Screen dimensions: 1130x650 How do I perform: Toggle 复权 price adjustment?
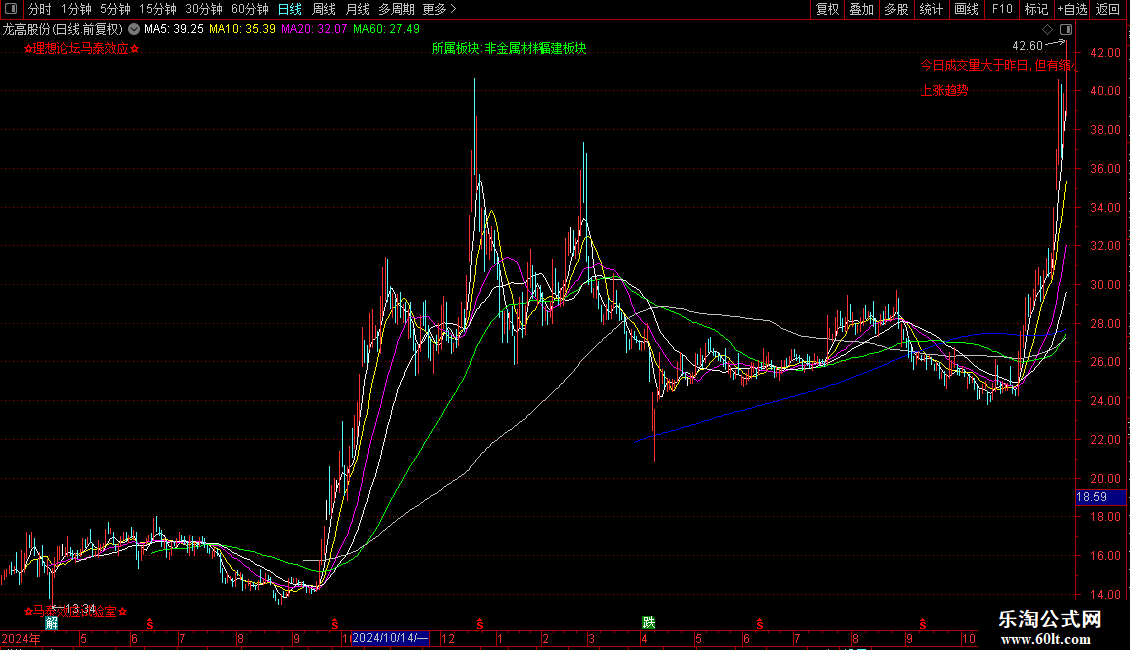click(x=827, y=9)
